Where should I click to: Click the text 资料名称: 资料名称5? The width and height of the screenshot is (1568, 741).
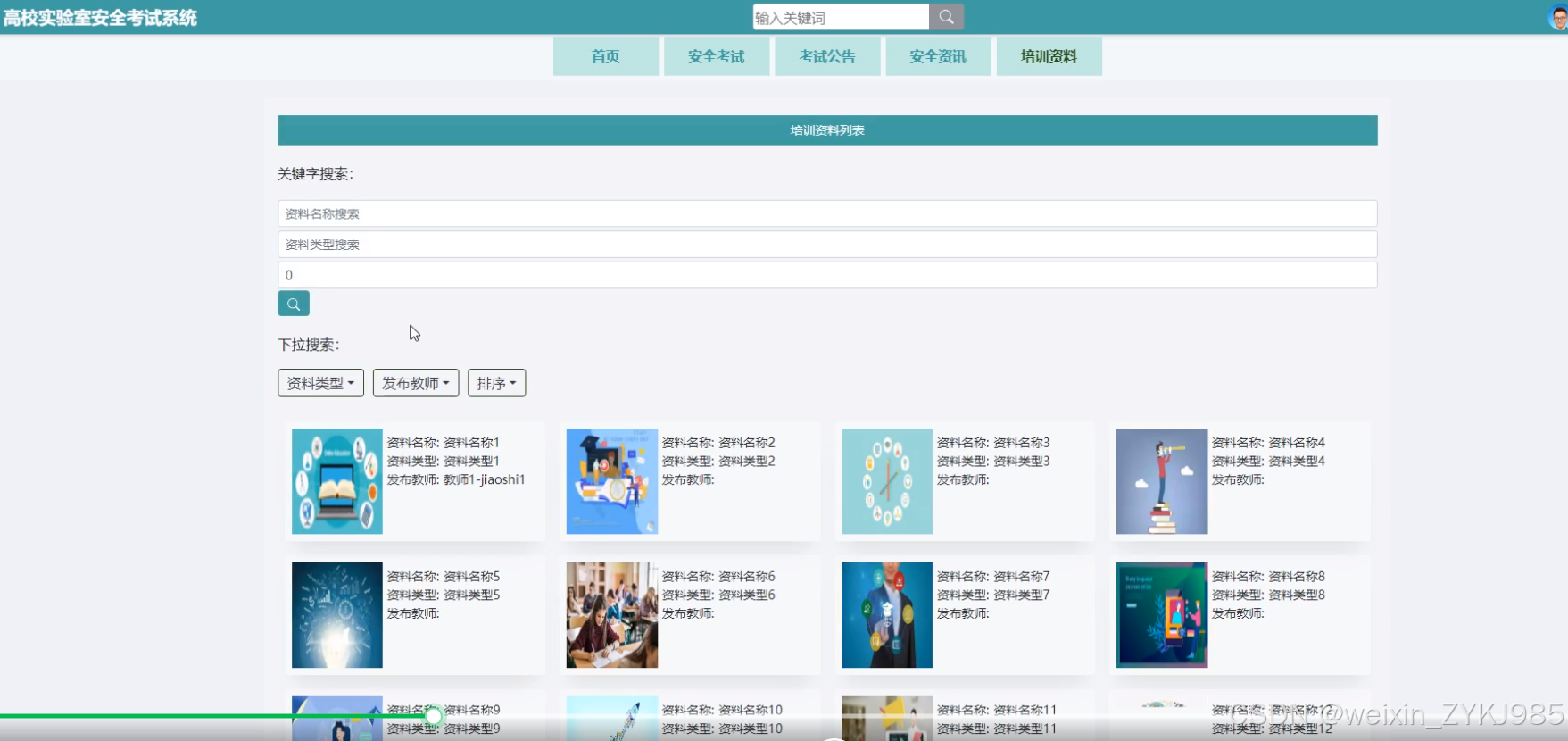(444, 577)
